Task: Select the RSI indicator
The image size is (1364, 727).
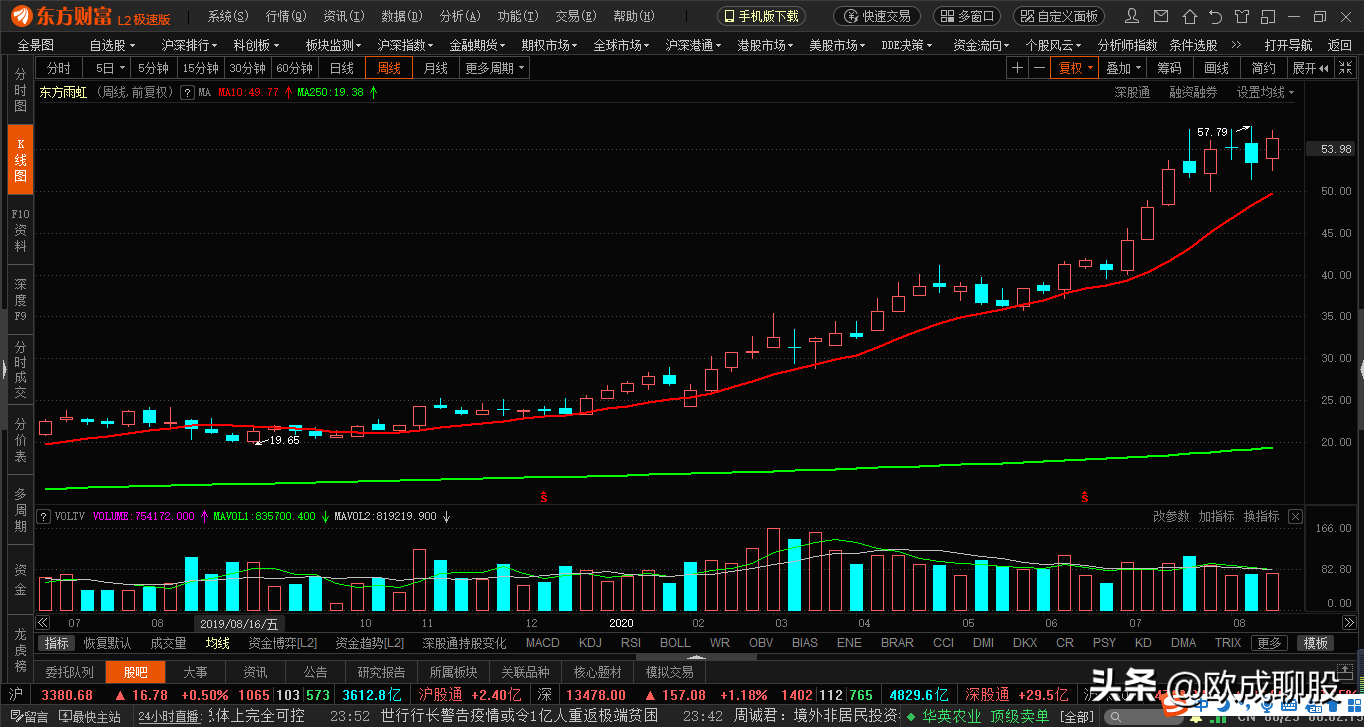Action: (x=631, y=643)
